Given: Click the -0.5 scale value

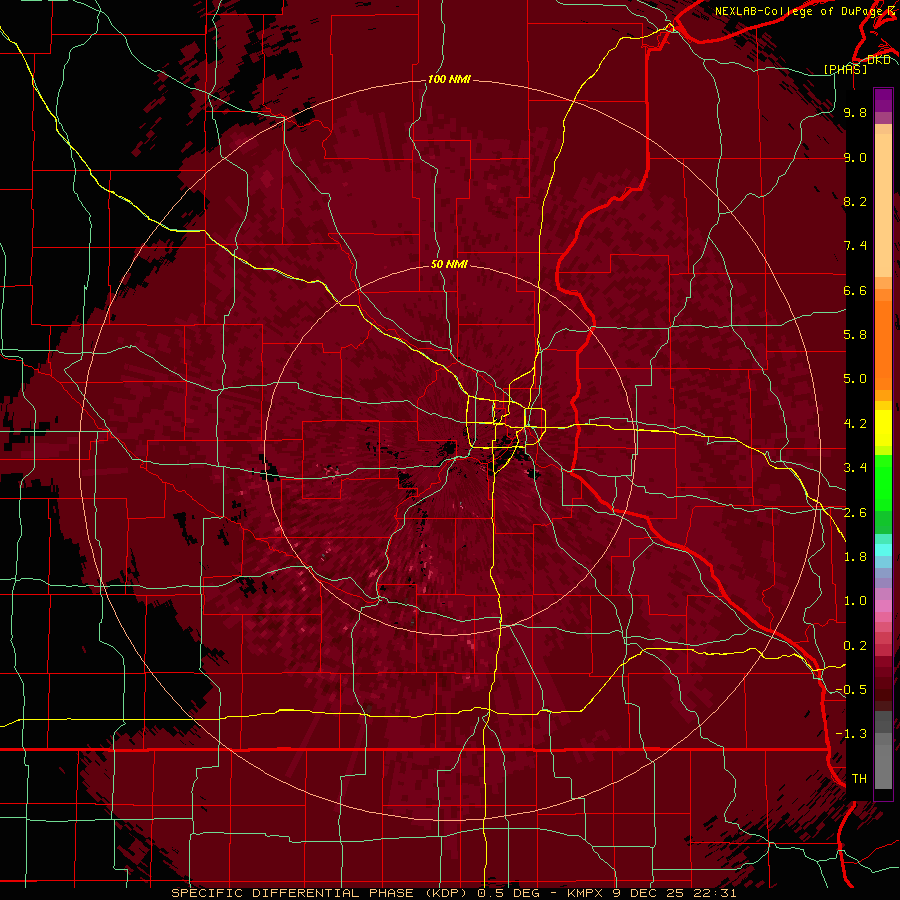Looking at the screenshot, I should (851, 690).
